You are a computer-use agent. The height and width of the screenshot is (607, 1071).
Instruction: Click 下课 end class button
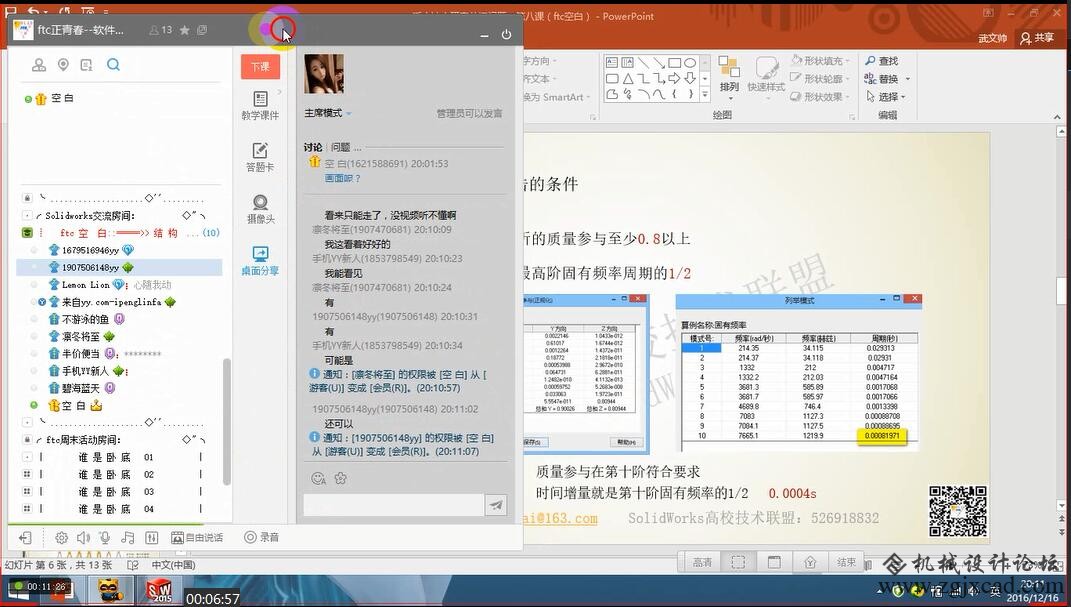pyautogui.click(x=260, y=67)
